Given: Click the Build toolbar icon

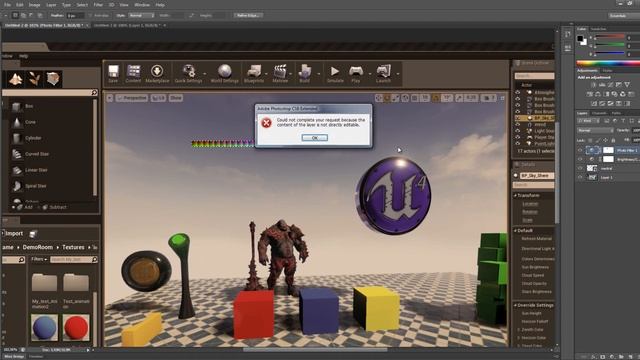Looking at the screenshot, I should point(304,71).
